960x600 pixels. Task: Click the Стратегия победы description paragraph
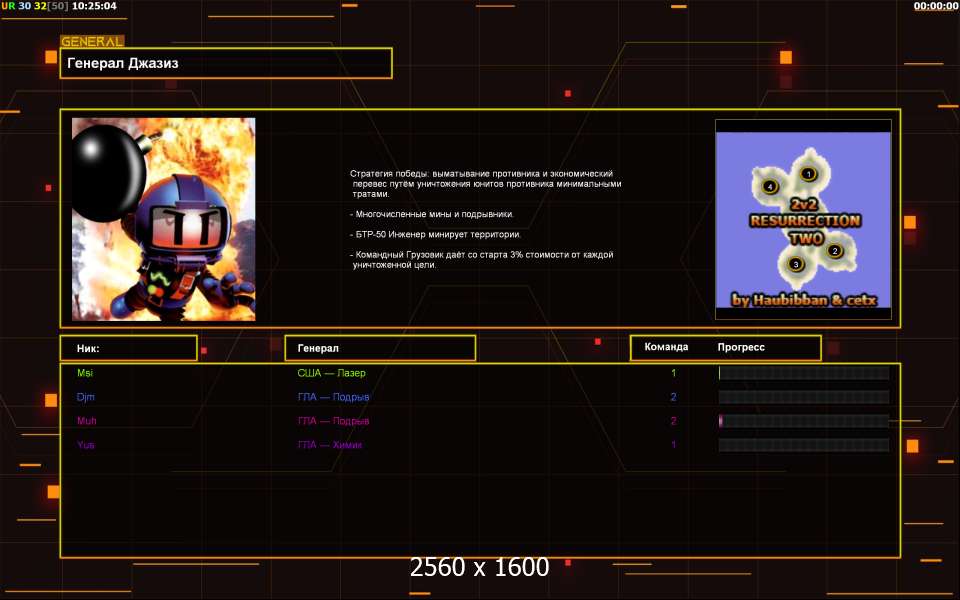486,184
